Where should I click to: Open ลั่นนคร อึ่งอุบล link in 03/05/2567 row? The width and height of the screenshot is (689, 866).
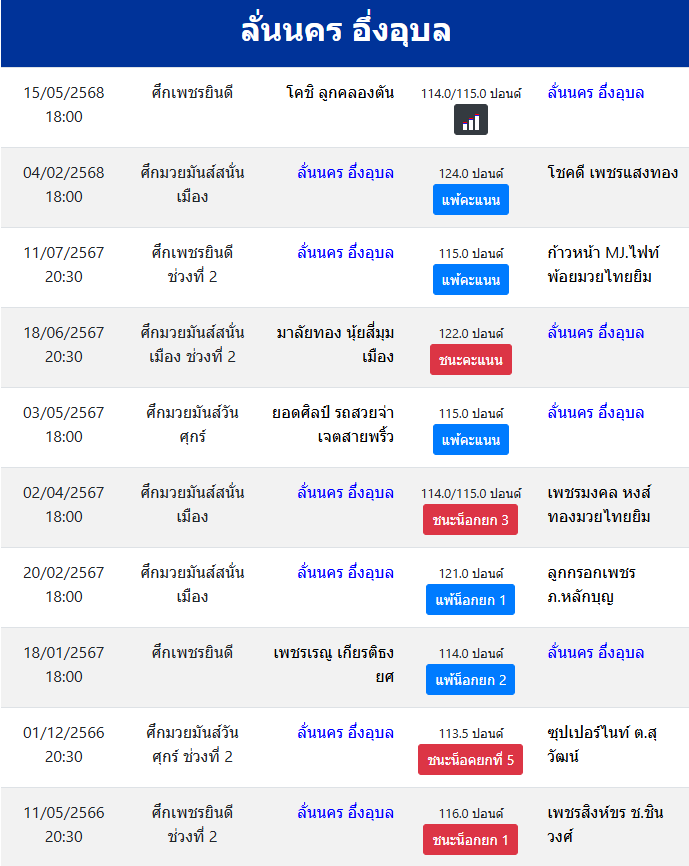(596, 413)
